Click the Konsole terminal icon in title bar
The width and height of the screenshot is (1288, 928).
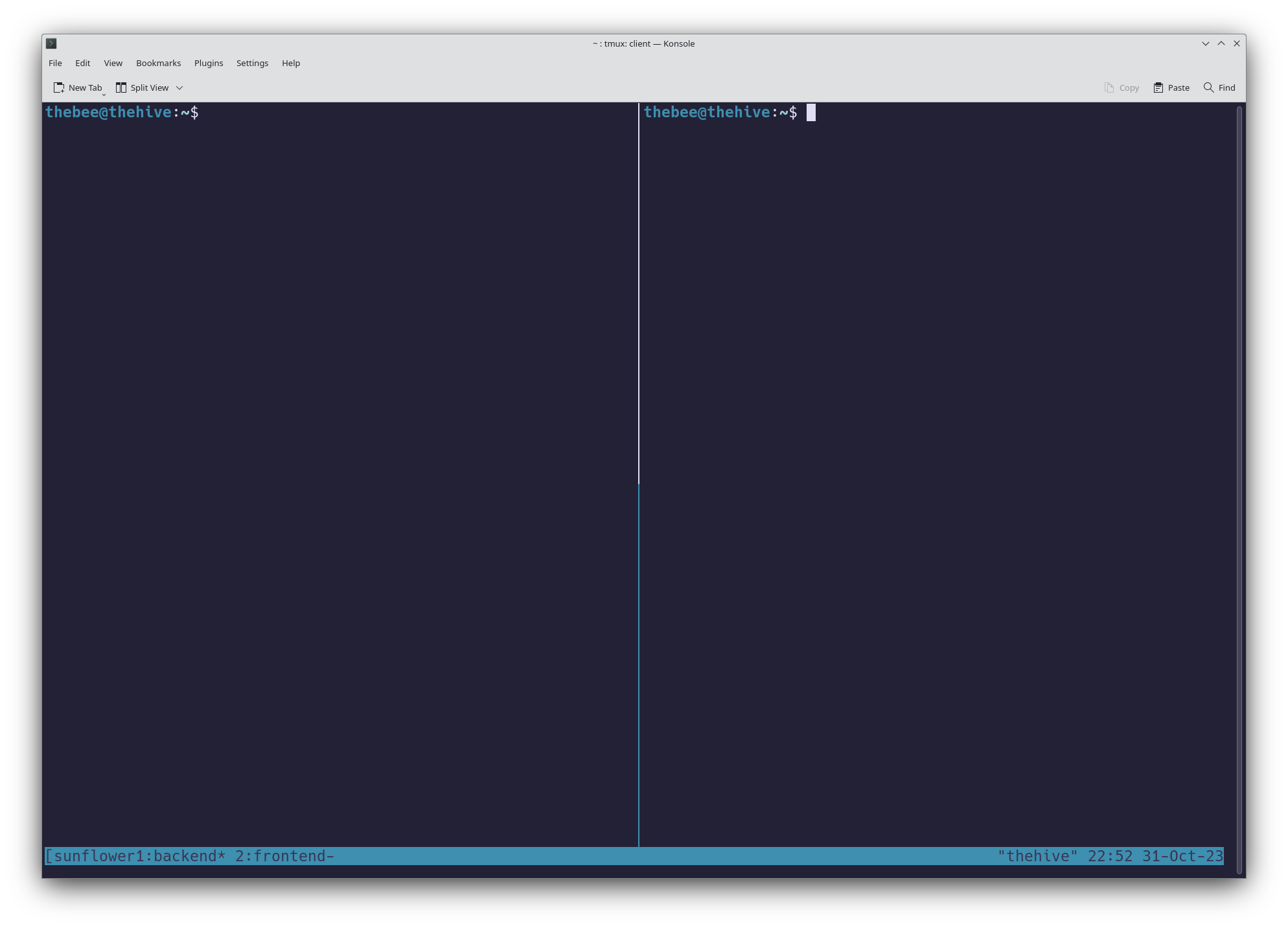click(51, 43)
